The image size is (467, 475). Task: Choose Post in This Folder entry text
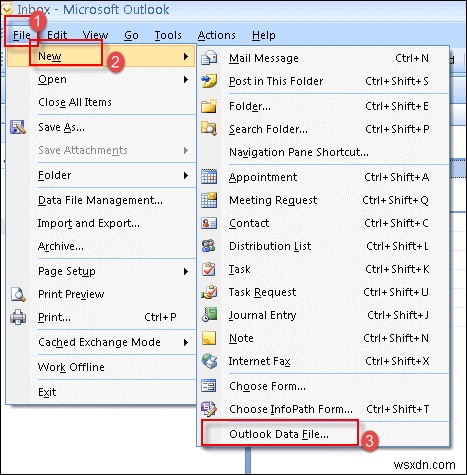click(x=276, y=81)
